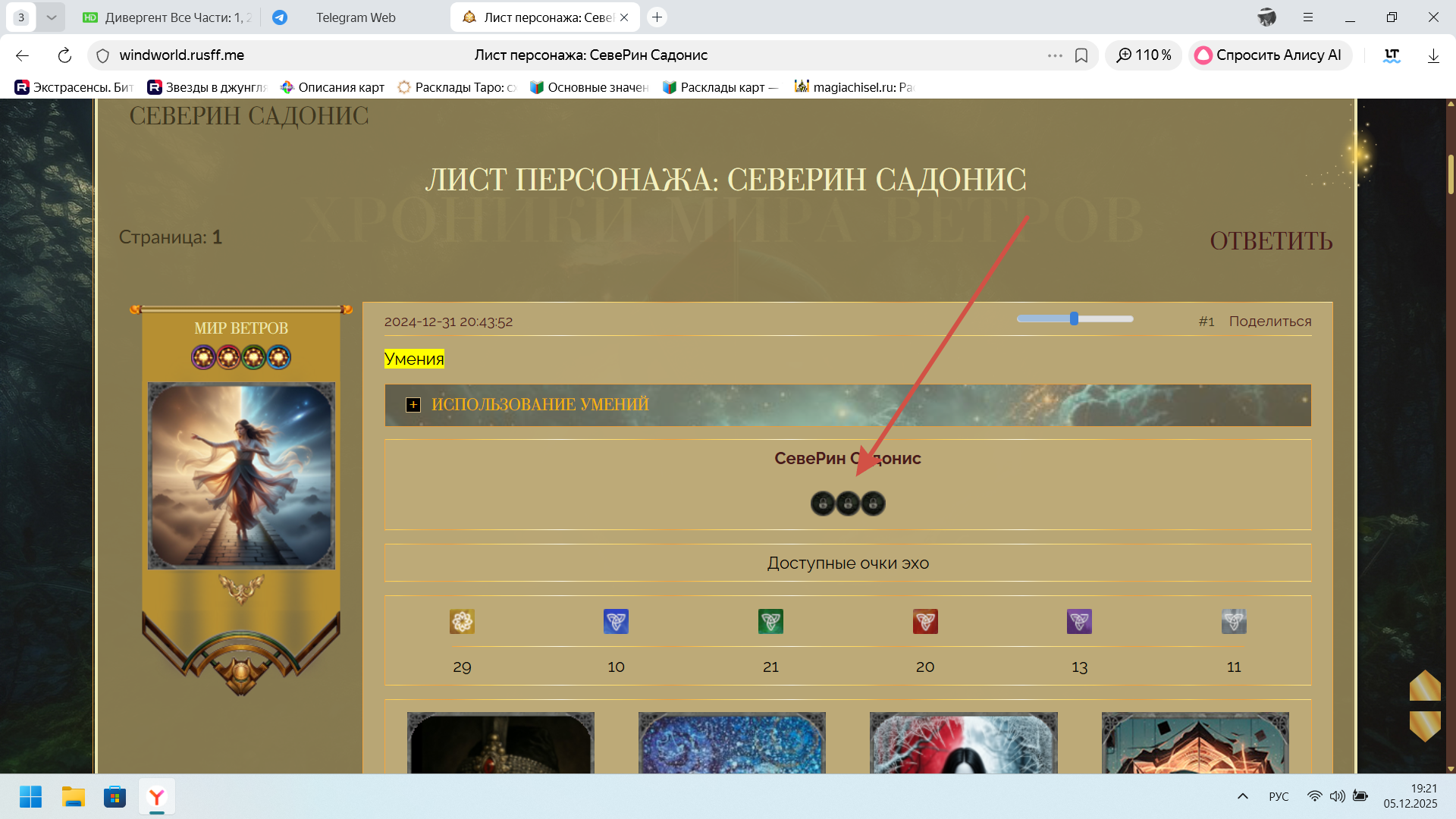The image size is (1456, 819).
Task: Click the golden flower echo icon
Action: click(462, 622)
